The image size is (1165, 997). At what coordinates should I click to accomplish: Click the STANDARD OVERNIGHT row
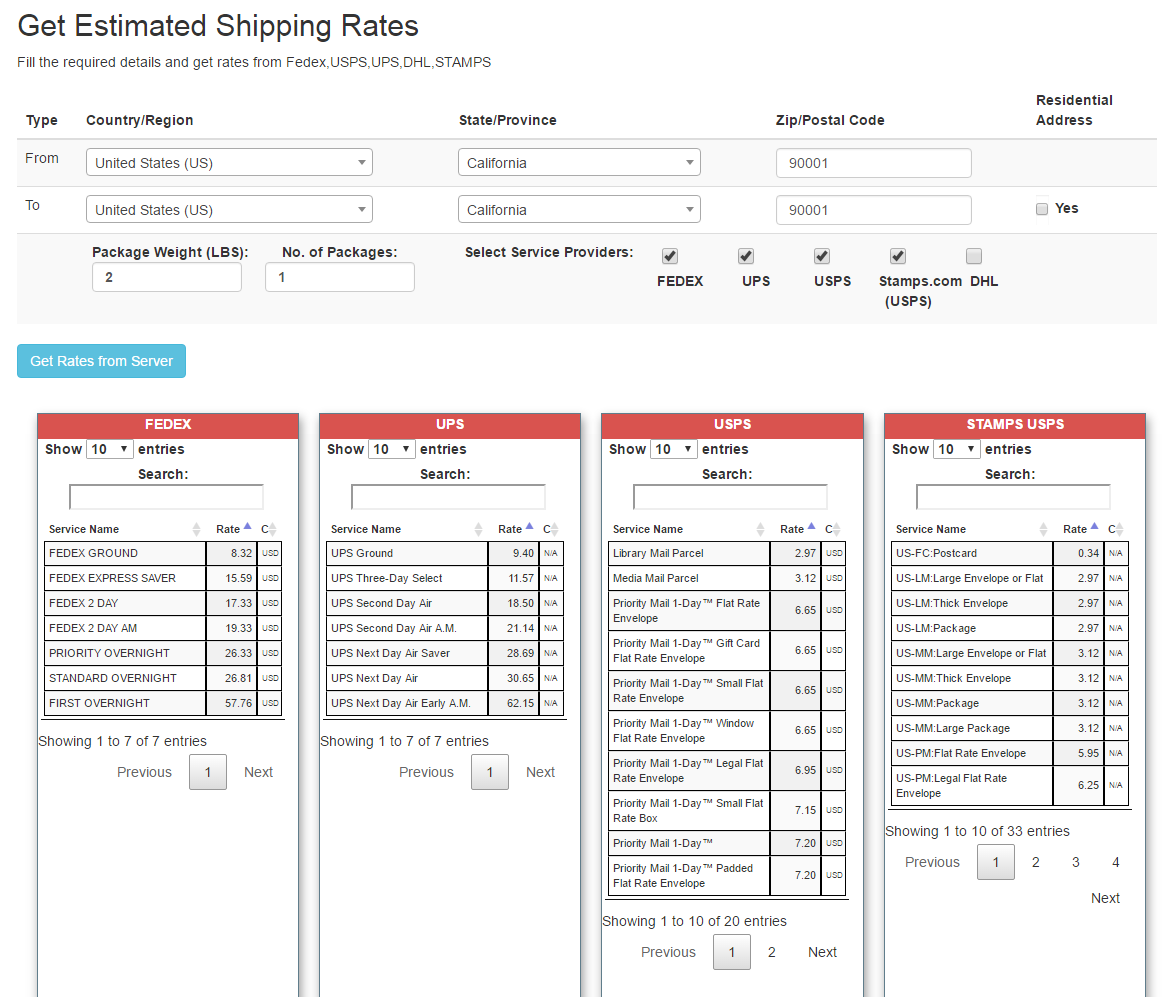(163, 678)
